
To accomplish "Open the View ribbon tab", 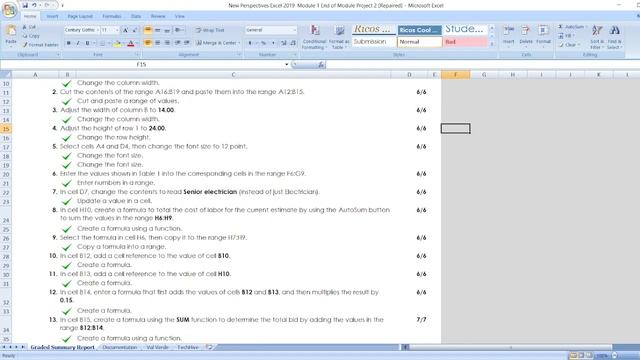I will [x=180, y=16].
